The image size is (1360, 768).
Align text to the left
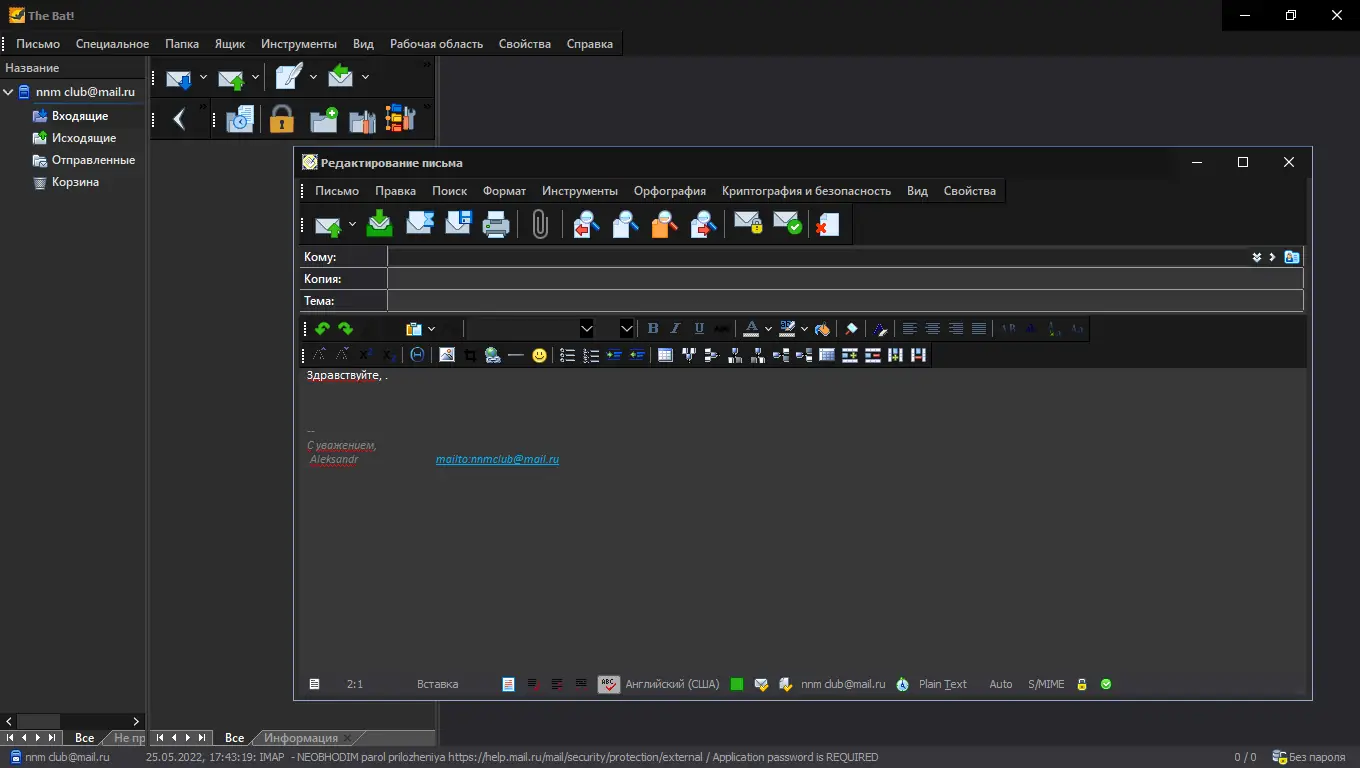909,328
